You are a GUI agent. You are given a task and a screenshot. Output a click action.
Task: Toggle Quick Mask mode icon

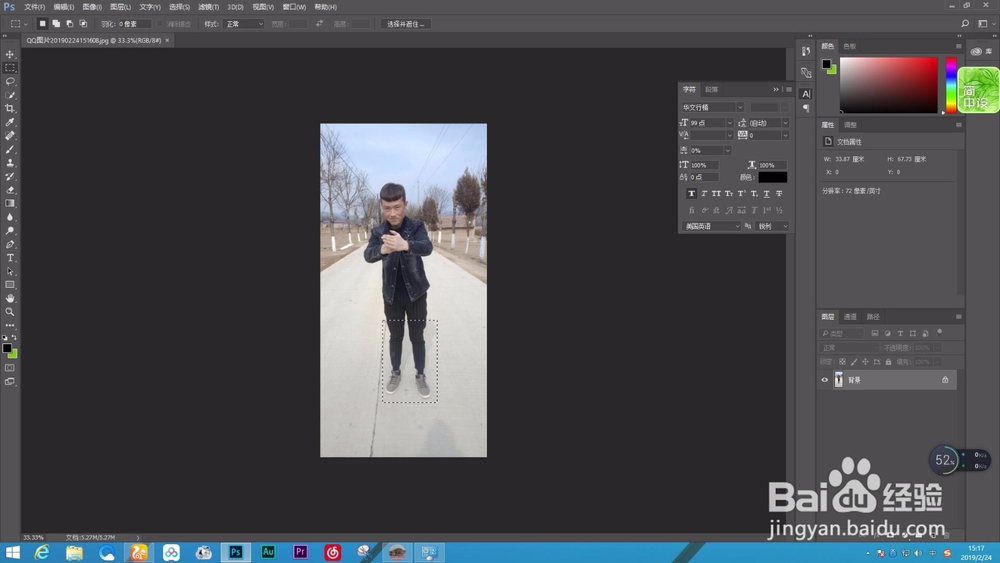coord(10,368)
